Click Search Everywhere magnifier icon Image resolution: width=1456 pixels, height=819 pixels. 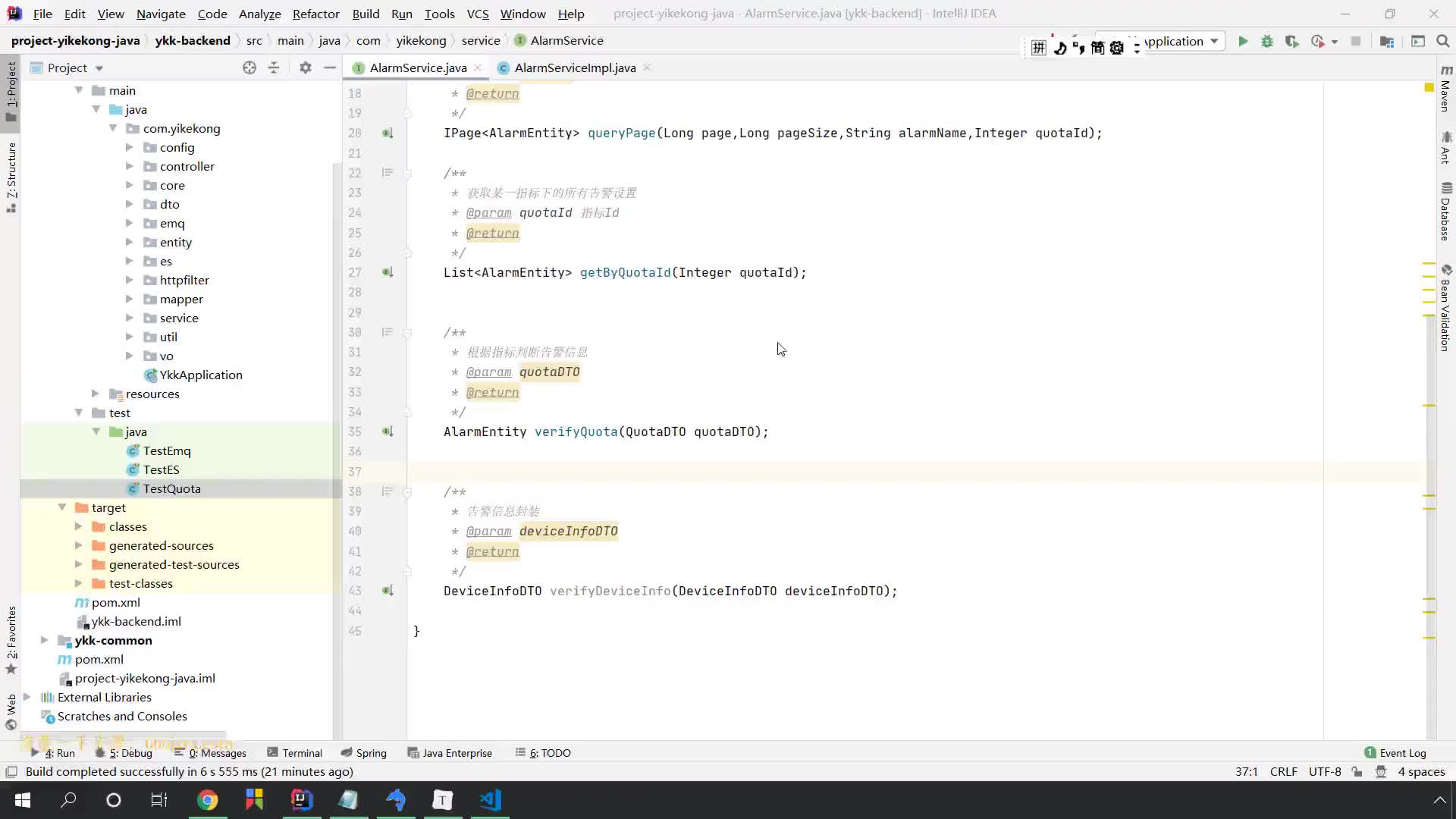pyautogui.click(x=1443, y=42)
